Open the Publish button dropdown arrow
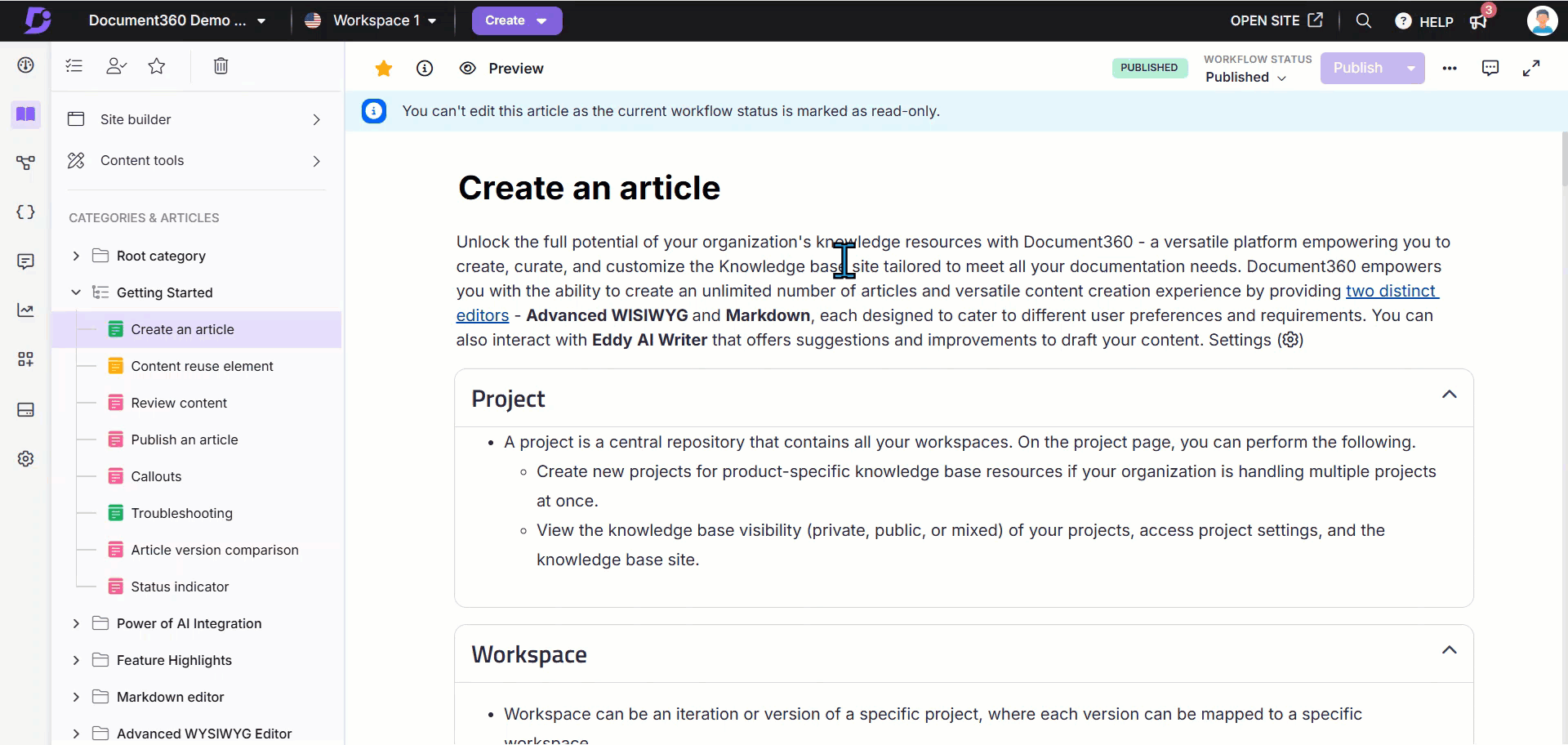The image size is (1568, 745). [1410, 69]
